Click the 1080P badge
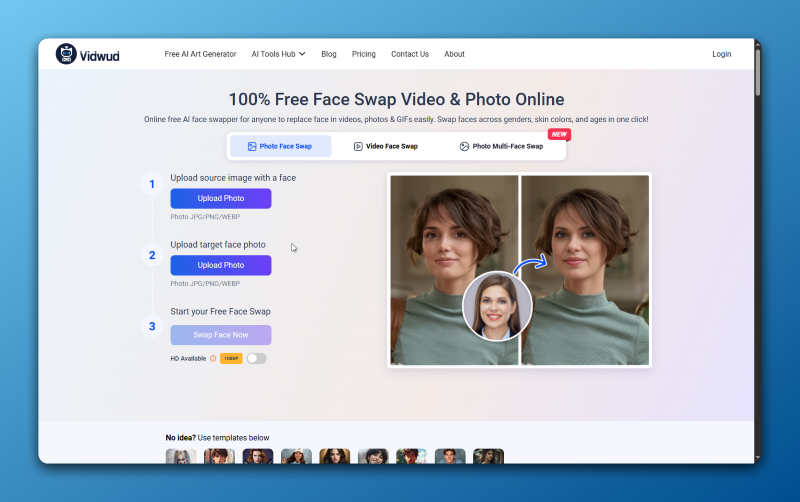800x502 pixels. (x=231, y=359)
